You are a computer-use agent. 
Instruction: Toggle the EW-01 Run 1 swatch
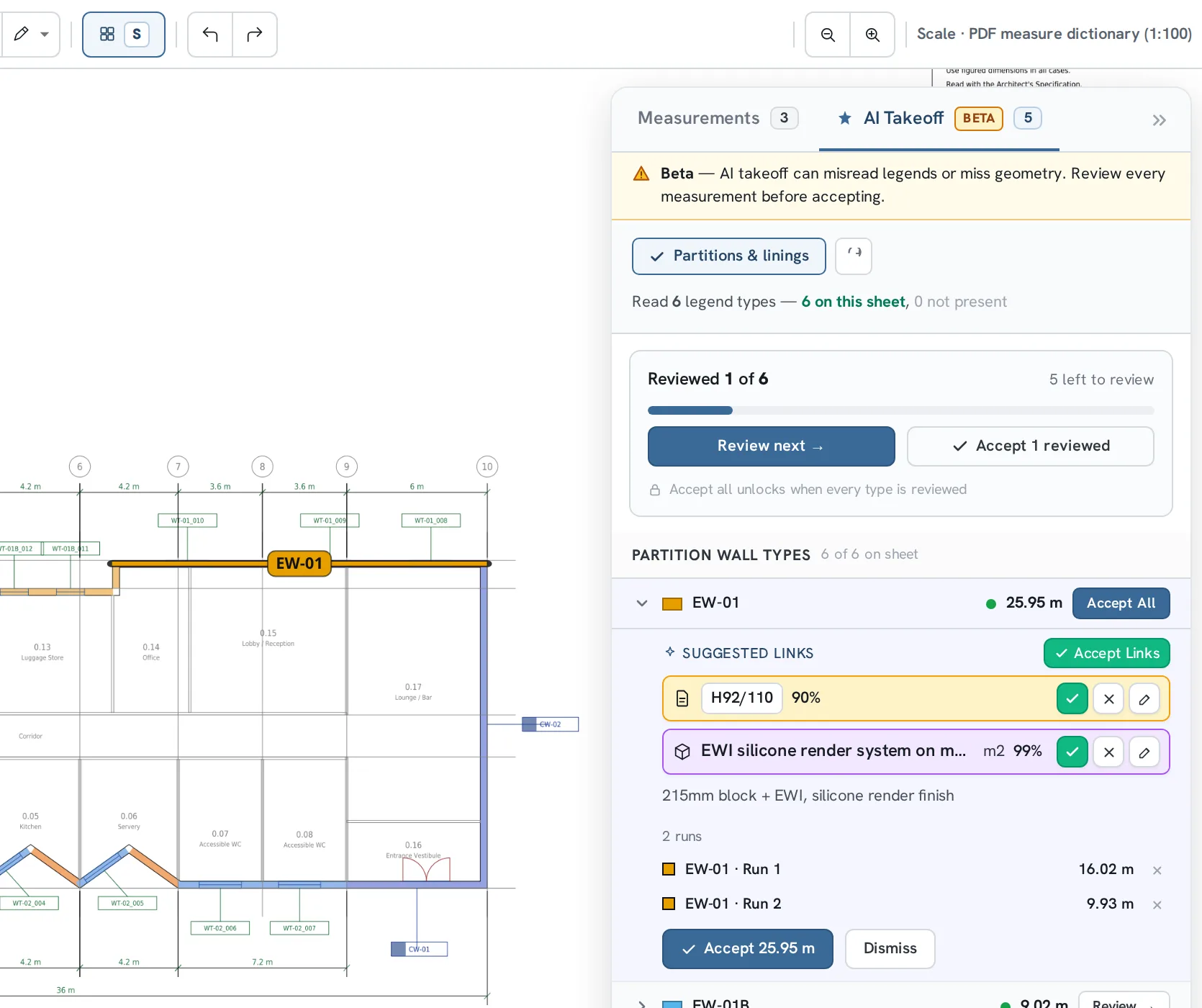[x=669, y=869]
